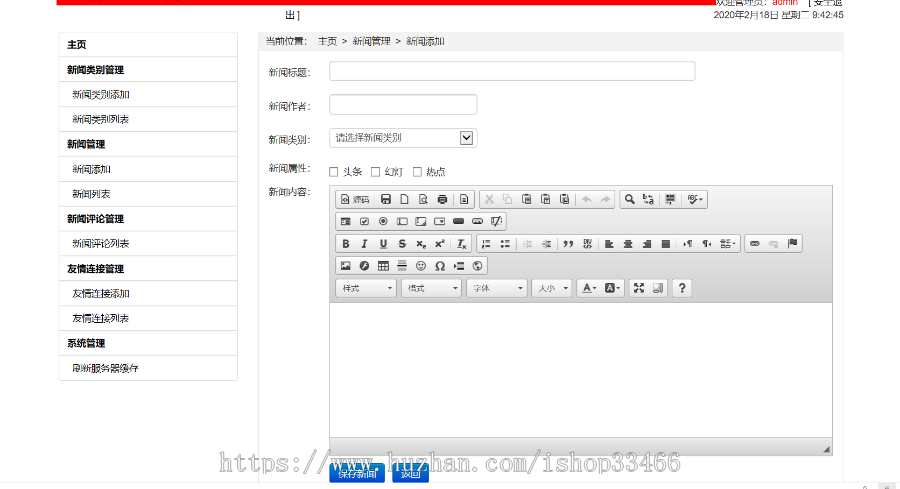Insert a bulleted list
Screen dimensions: 900x489
click(505, 244)
